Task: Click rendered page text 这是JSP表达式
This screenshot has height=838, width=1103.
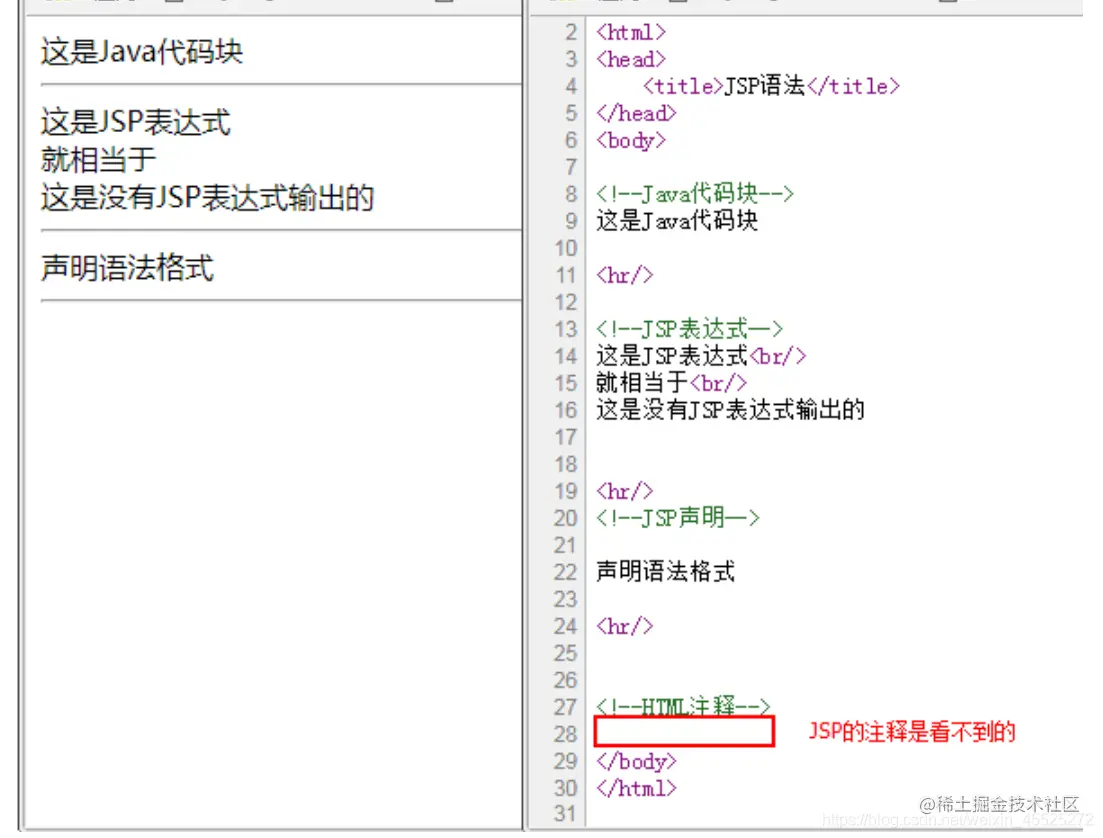Action: 135,122
